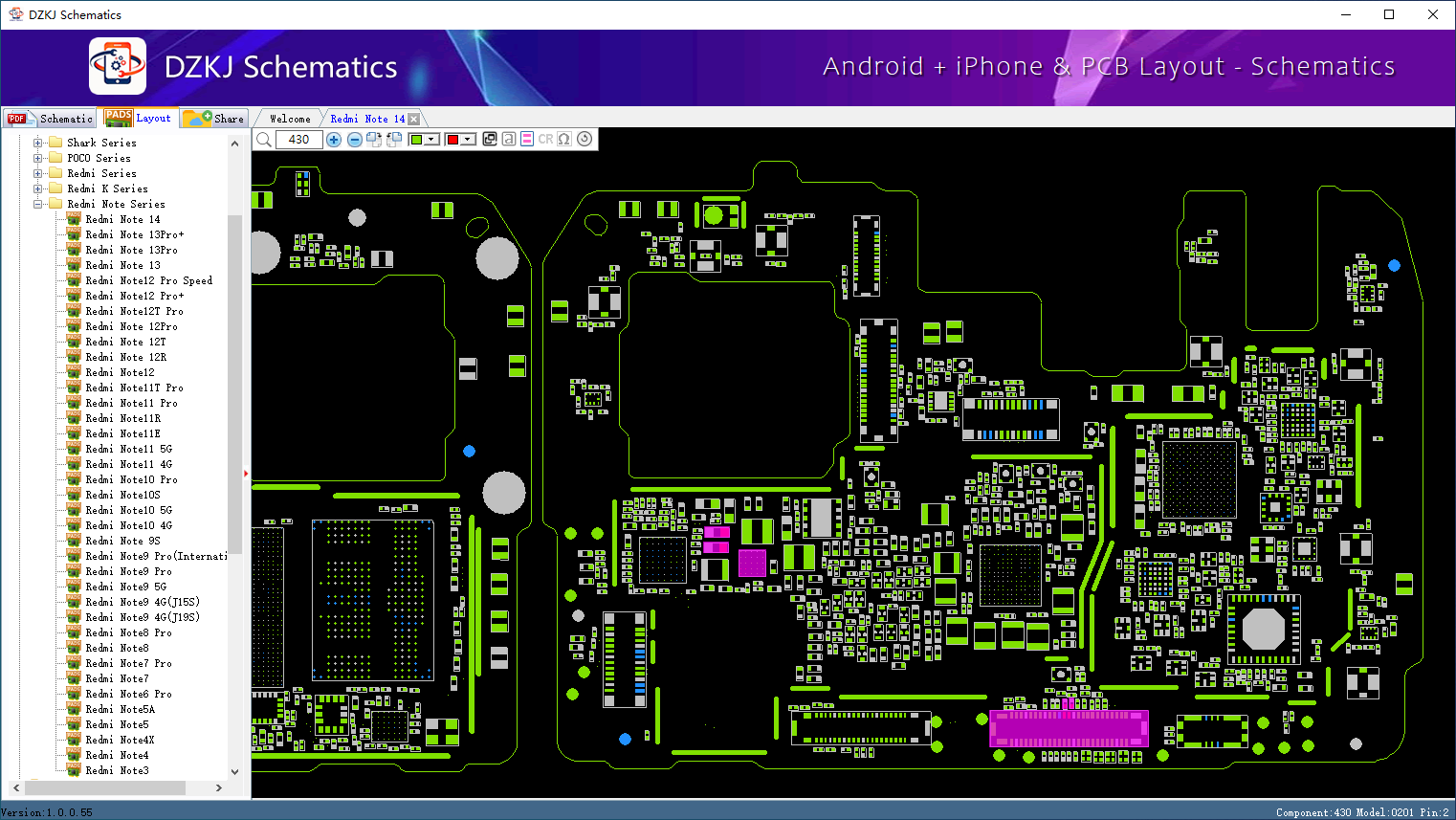Screen dimensions: 1456x820
Task: Open the Share tab
Action: coord(214,119)
